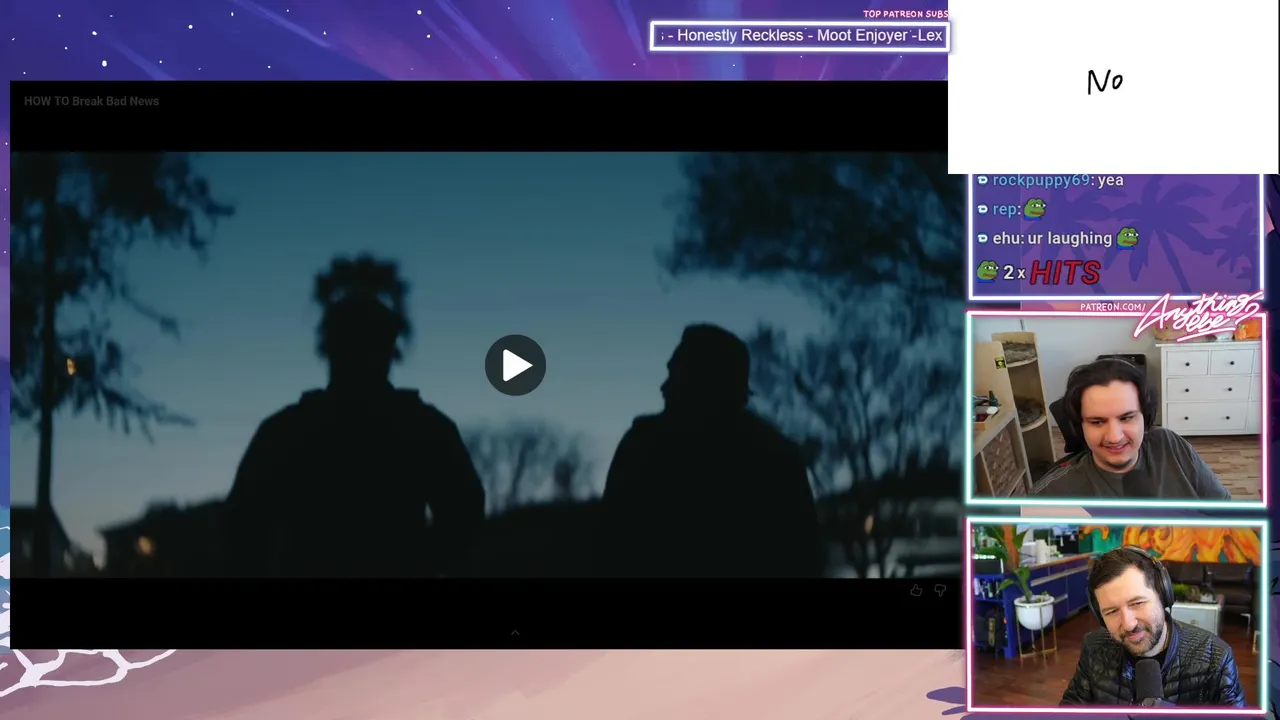This screenshot has width=1280, height=720.
Task: Select the chat message from rep
Action: coord(1012,209)
